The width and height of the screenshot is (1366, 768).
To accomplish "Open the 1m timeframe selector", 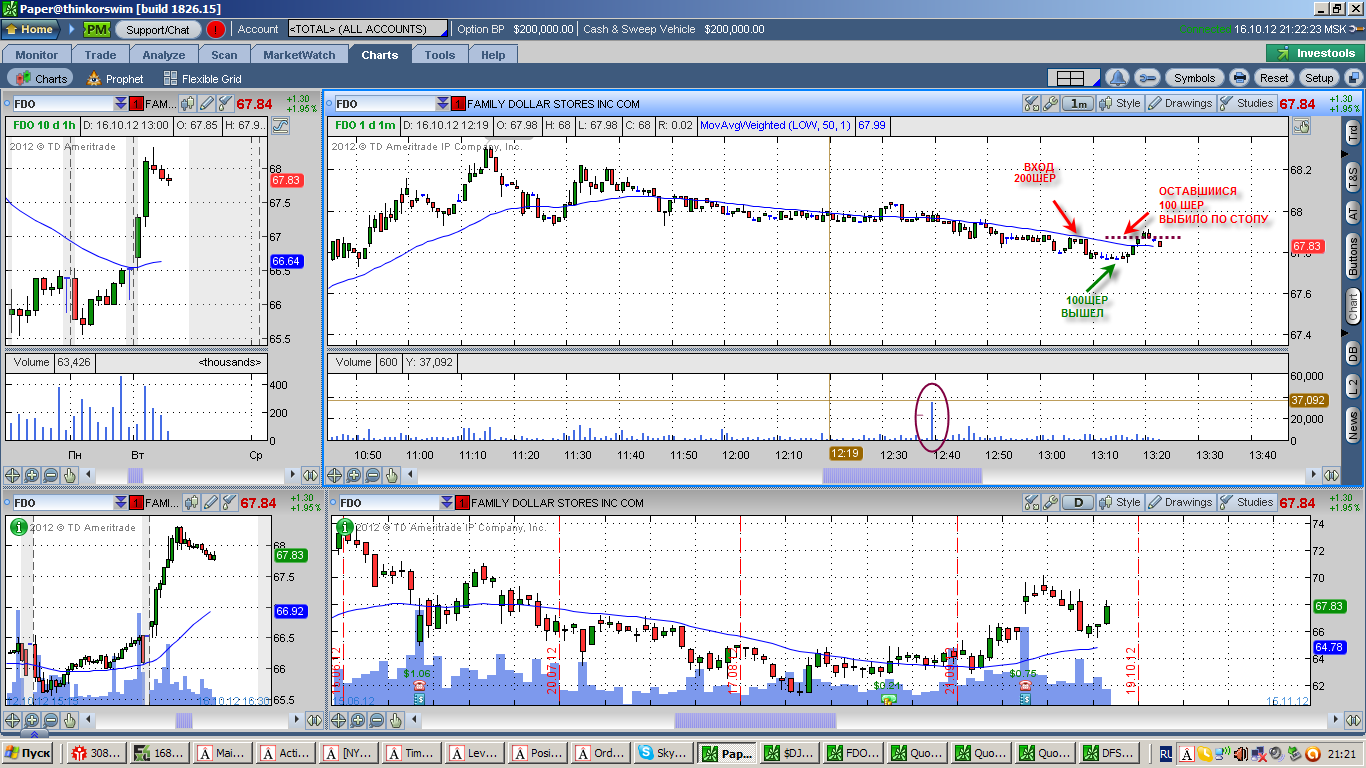I will click(x=1078, y=103).
